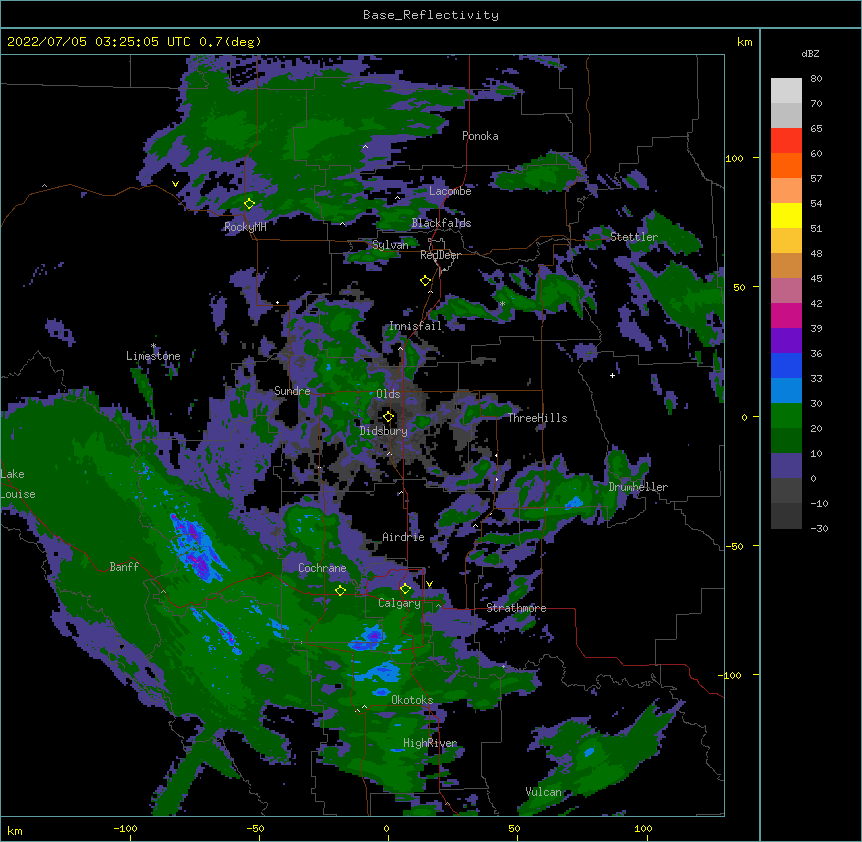Viewport: 862px width, 842px height.
Task: Click the orange 57-60 dBZ legend color
Action: coord(786,165)
